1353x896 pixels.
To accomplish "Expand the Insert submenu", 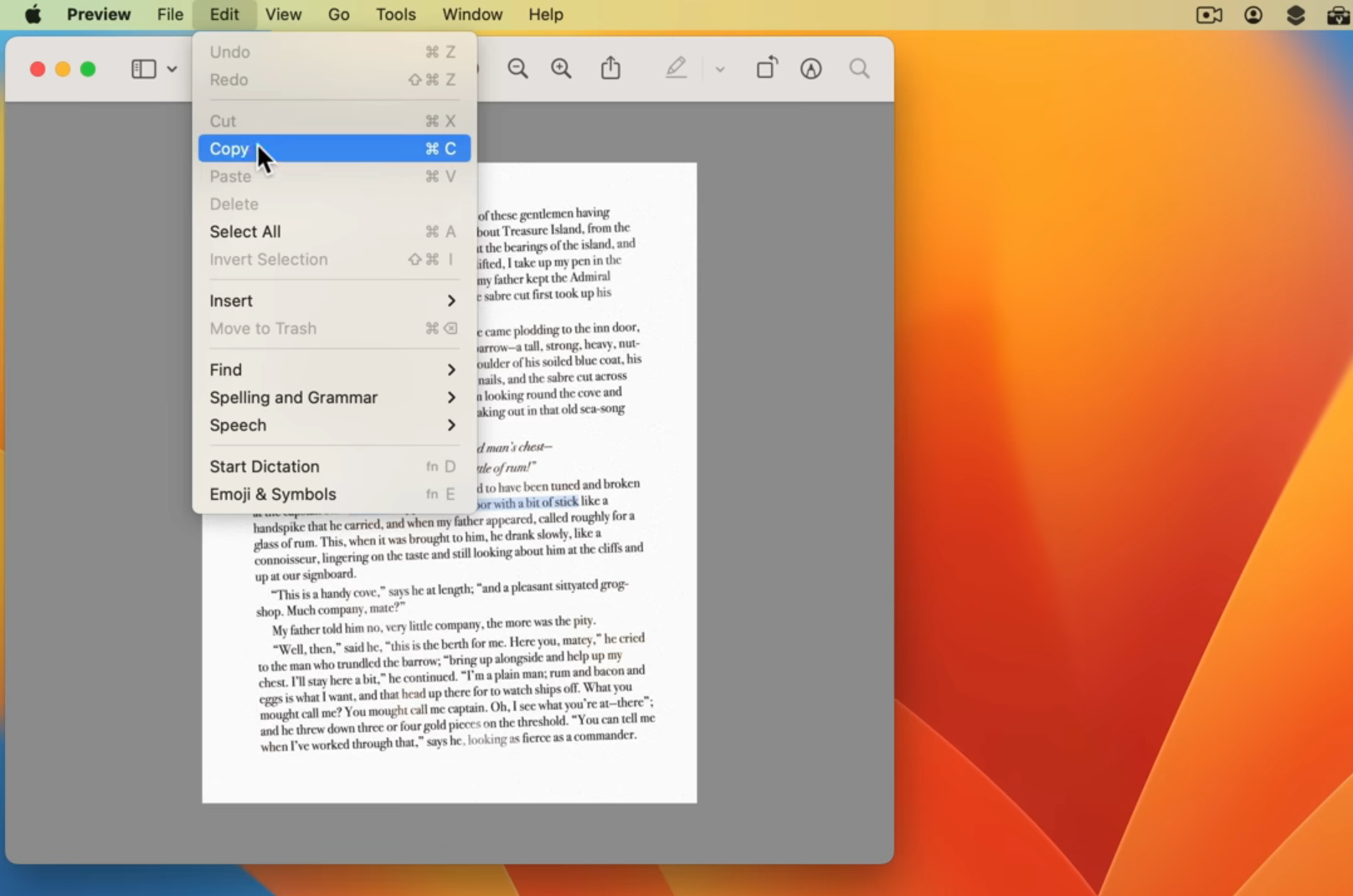I will (x=334, y=301).
